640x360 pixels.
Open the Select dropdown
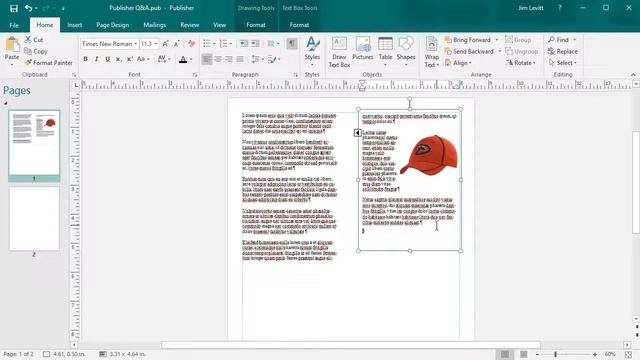point(562,63)
